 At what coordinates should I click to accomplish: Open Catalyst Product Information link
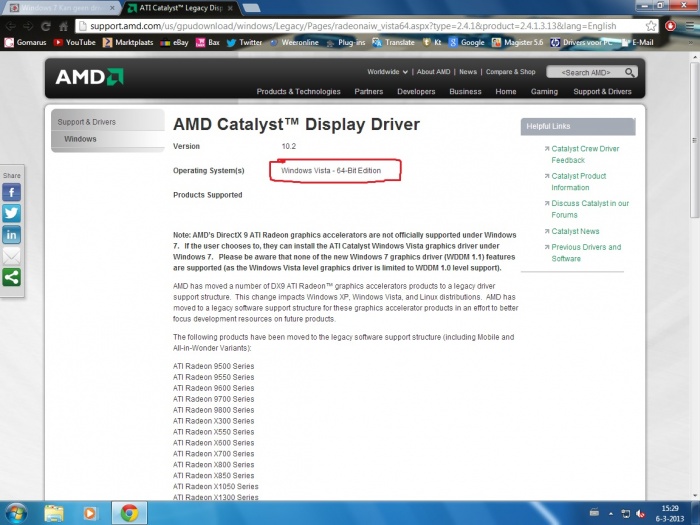pos(579,182)
